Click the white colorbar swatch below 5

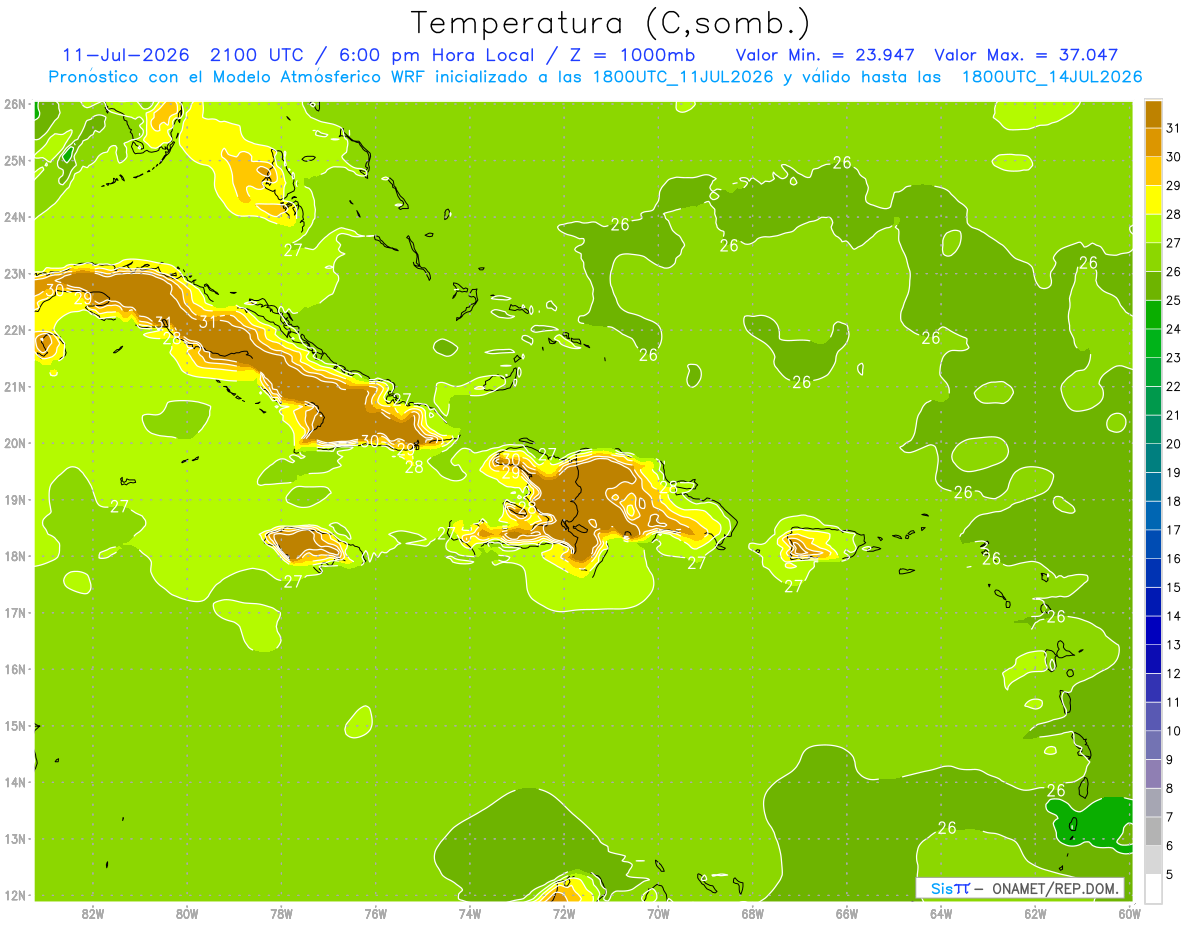click(1153, 888)
